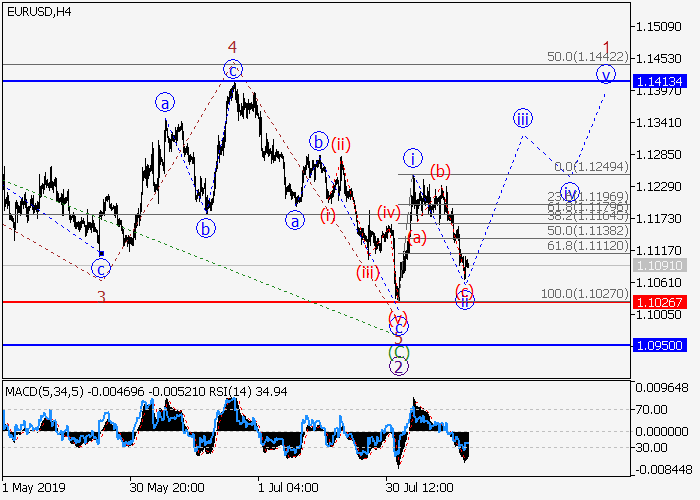This screenshot has height=500, width=700.
Task: Select the red (ii) wave label
Action: tap(341, 144)
